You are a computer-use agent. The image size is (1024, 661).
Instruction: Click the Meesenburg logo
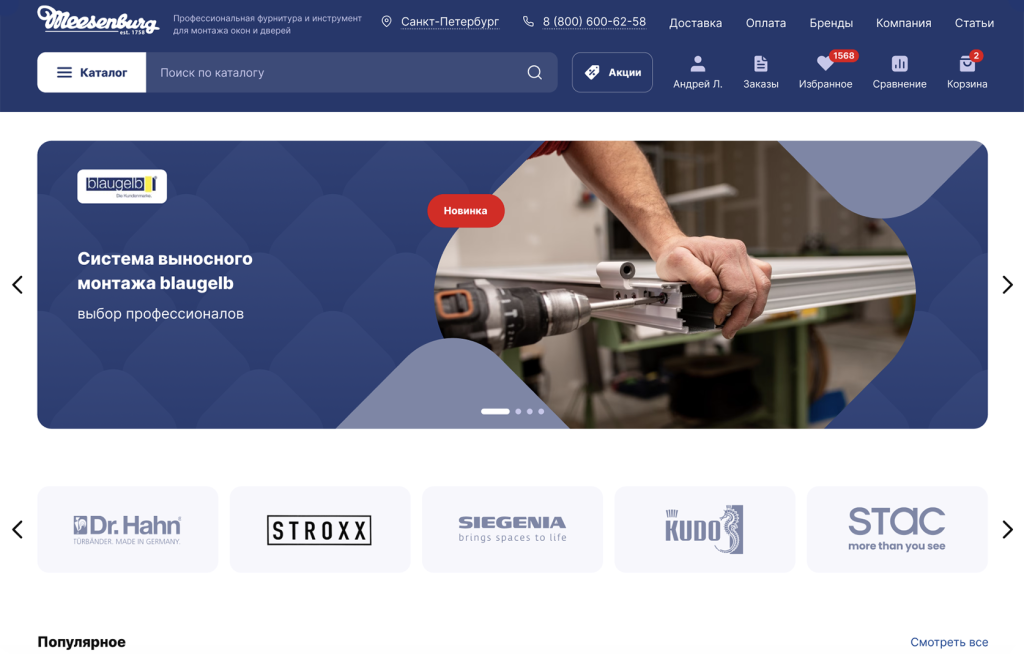[98, 20]
